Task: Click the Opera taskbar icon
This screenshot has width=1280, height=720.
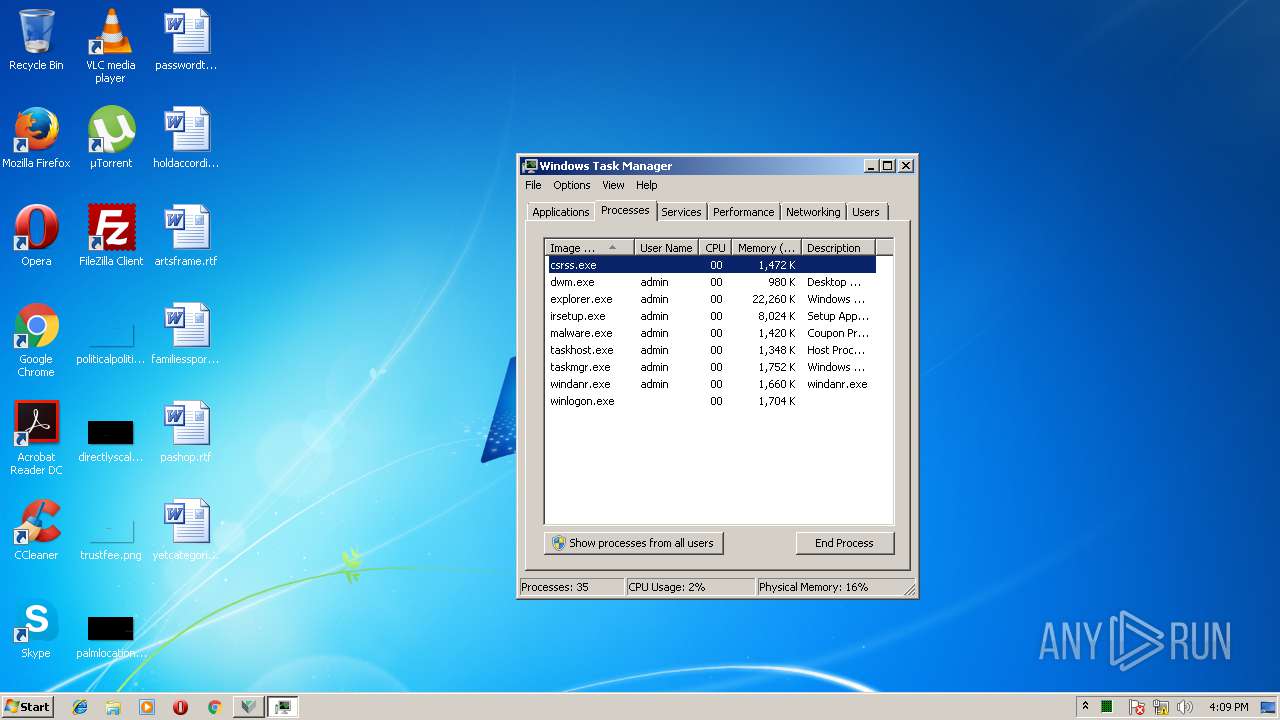Action: point(180,707)
